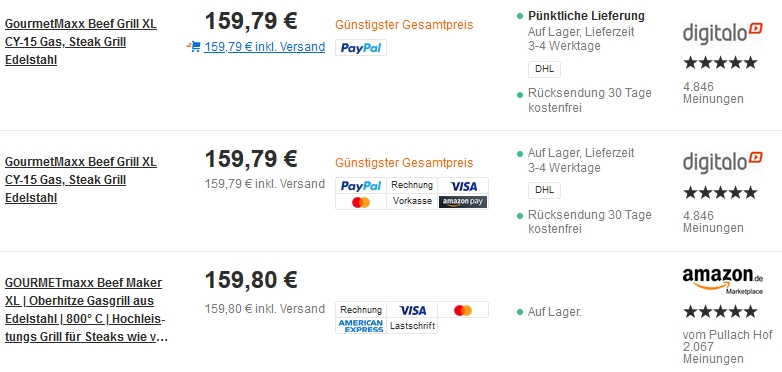Click the second offer's GourmetMaxx Beef Grill title

81,180
